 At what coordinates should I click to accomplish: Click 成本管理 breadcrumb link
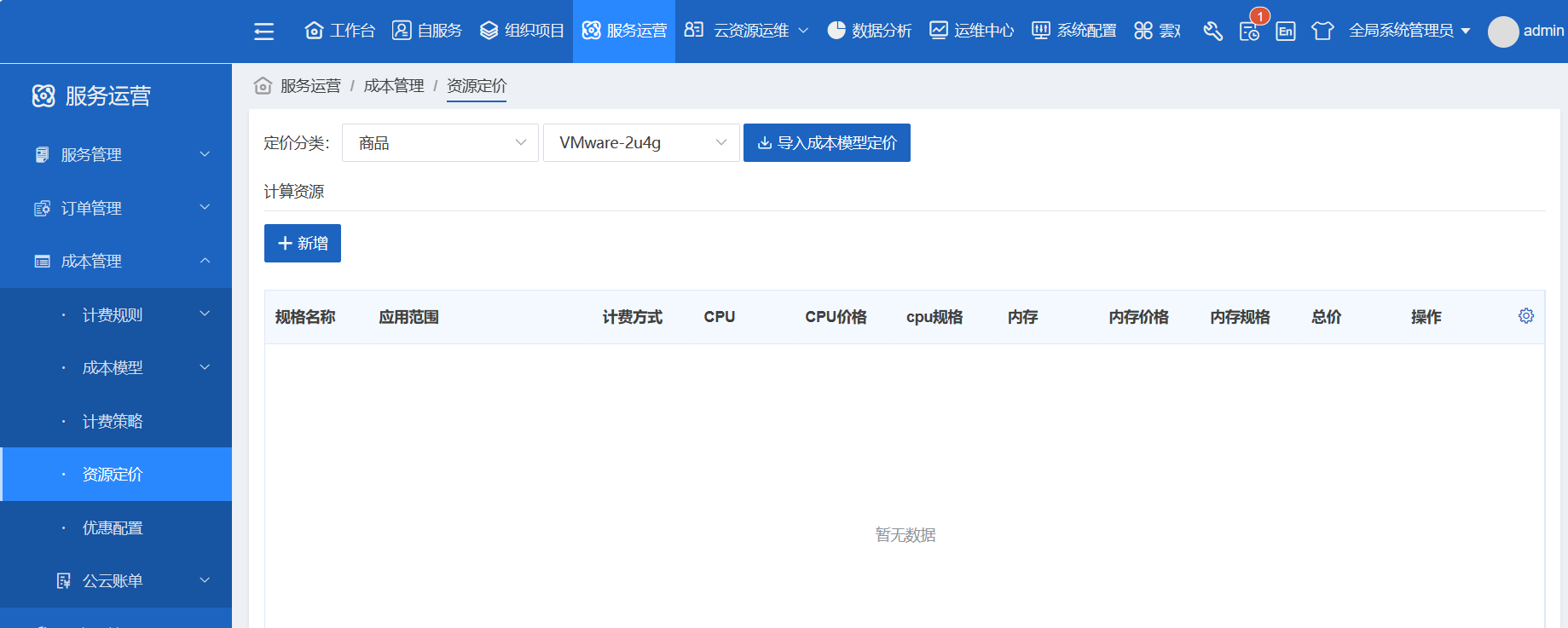(x=394, y=86)
